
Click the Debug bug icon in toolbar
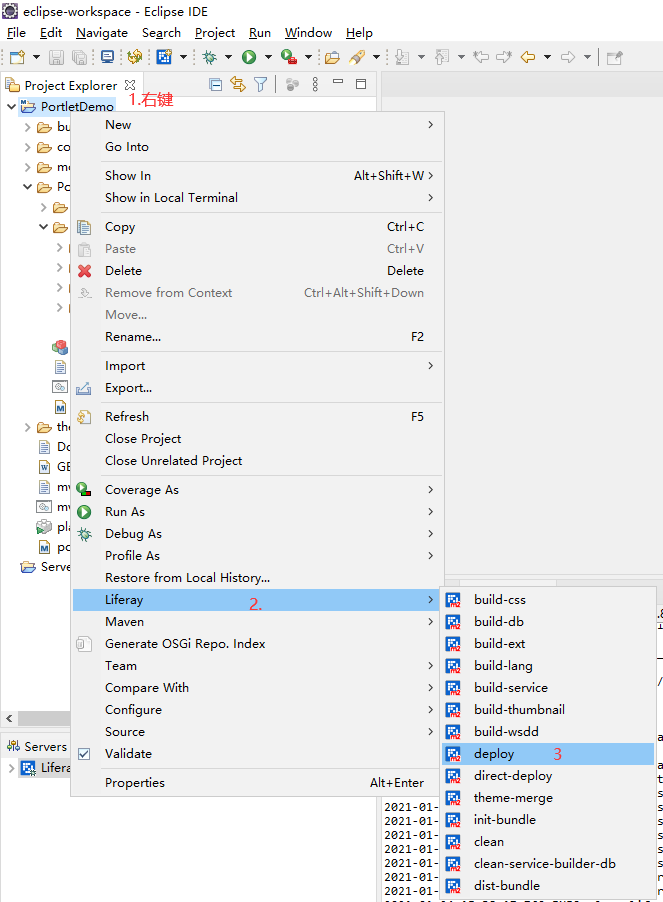coord(209,57)
